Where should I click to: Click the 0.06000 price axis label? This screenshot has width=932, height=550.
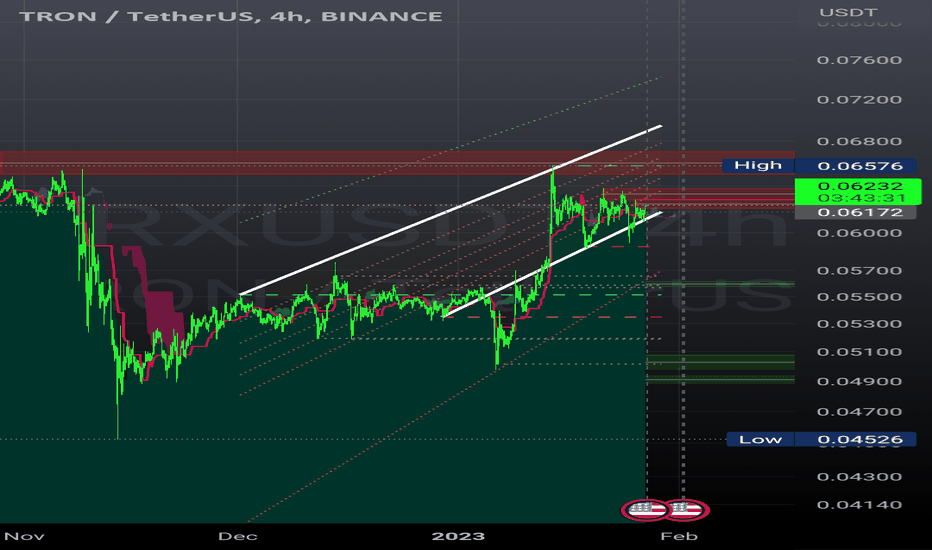coord(859,232)
